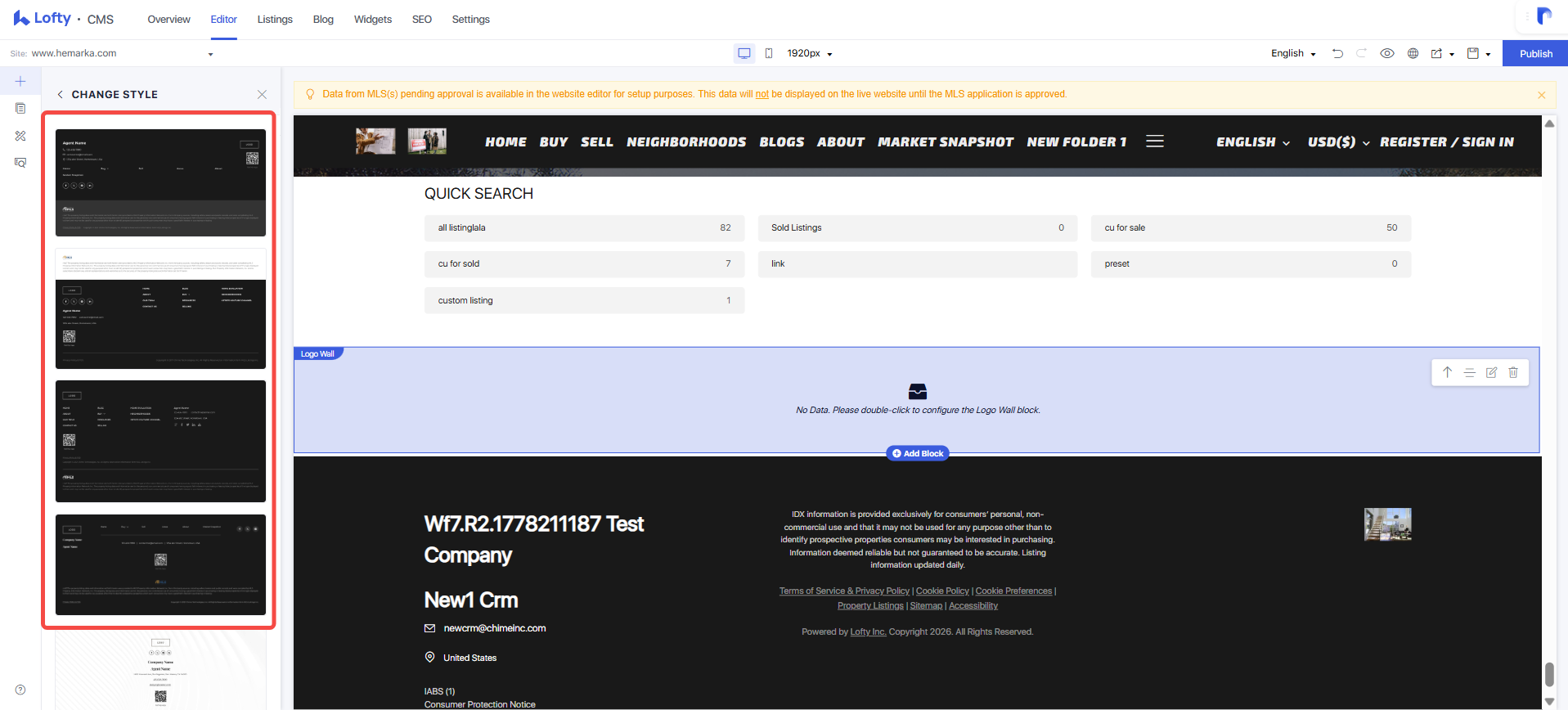
Task: Open the hamburger menu icon in site header
Action: coord(1155,142)
